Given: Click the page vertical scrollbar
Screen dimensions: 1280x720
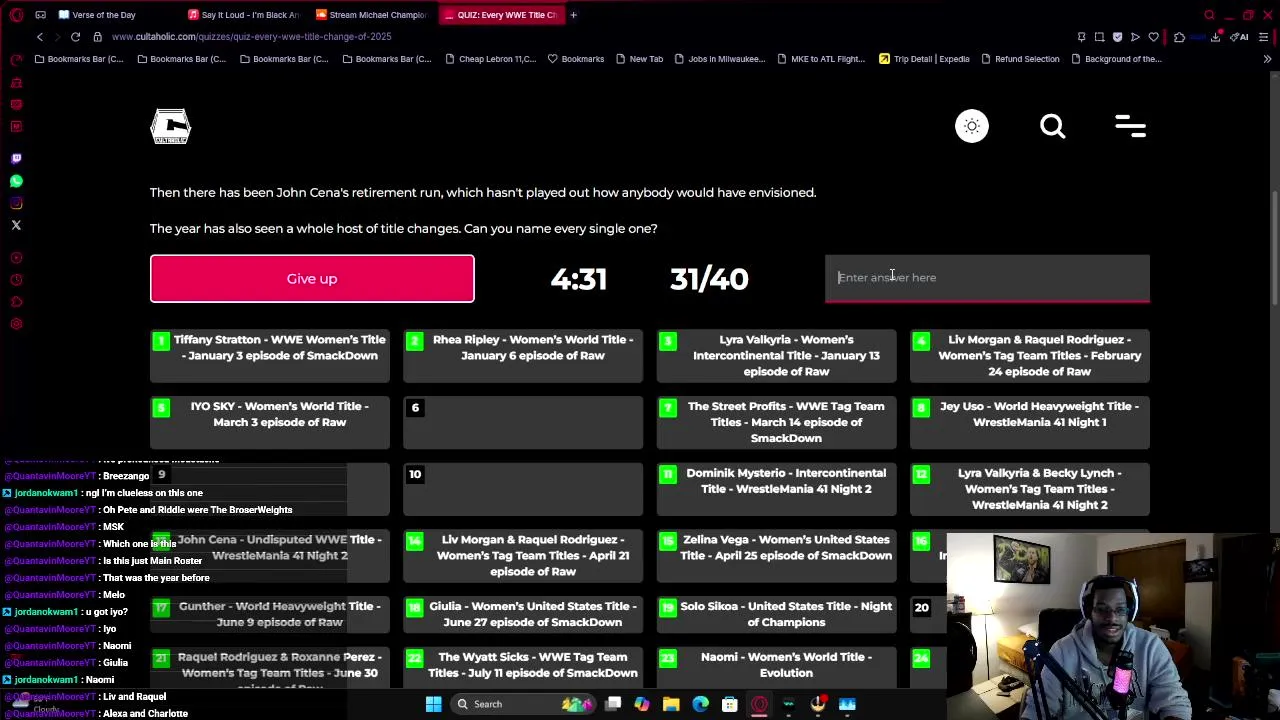Looking at the screenshot, I should tap(1274, 250).
